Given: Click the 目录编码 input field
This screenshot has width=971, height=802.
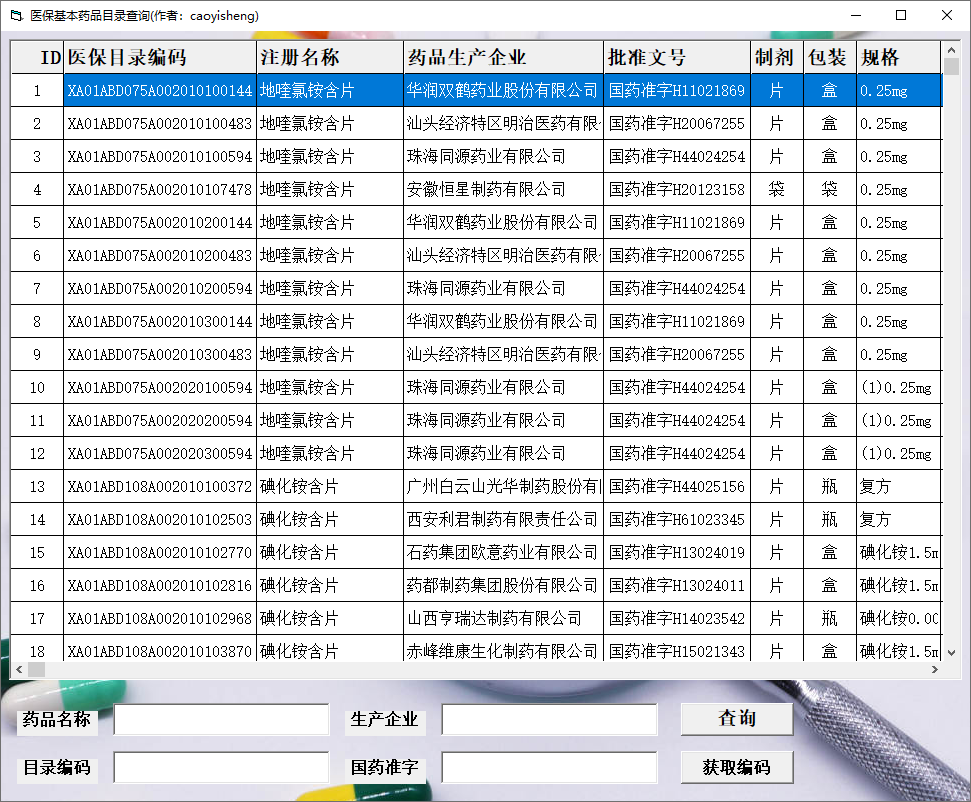Looking at the screenshot, I should coord(221,767).
